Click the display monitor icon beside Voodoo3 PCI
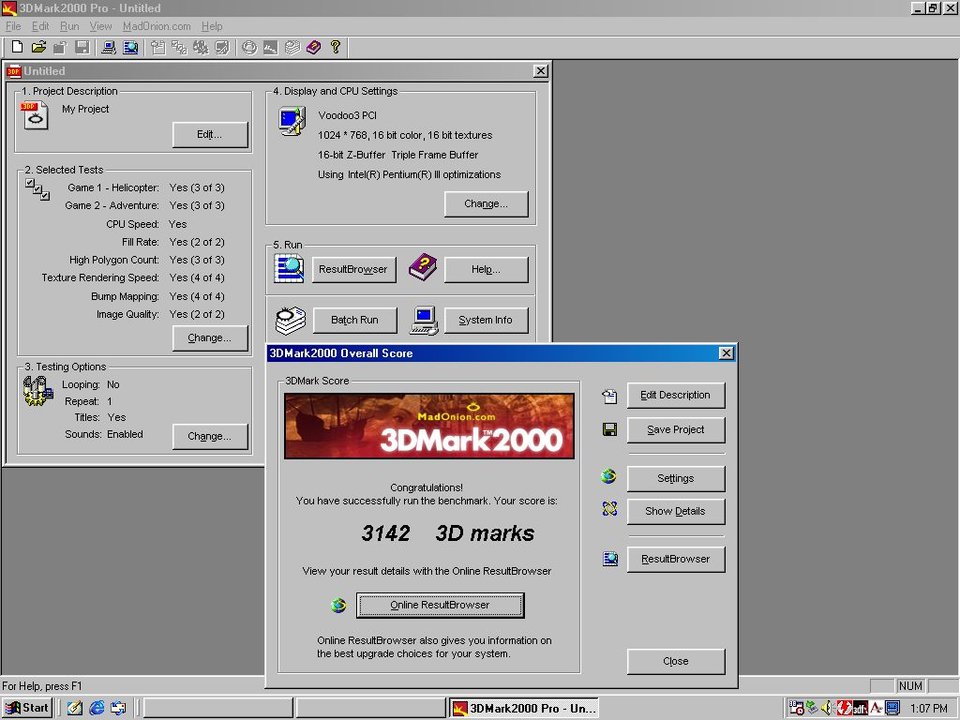Screen dimensions: 960x720 (x=292, y=121)
